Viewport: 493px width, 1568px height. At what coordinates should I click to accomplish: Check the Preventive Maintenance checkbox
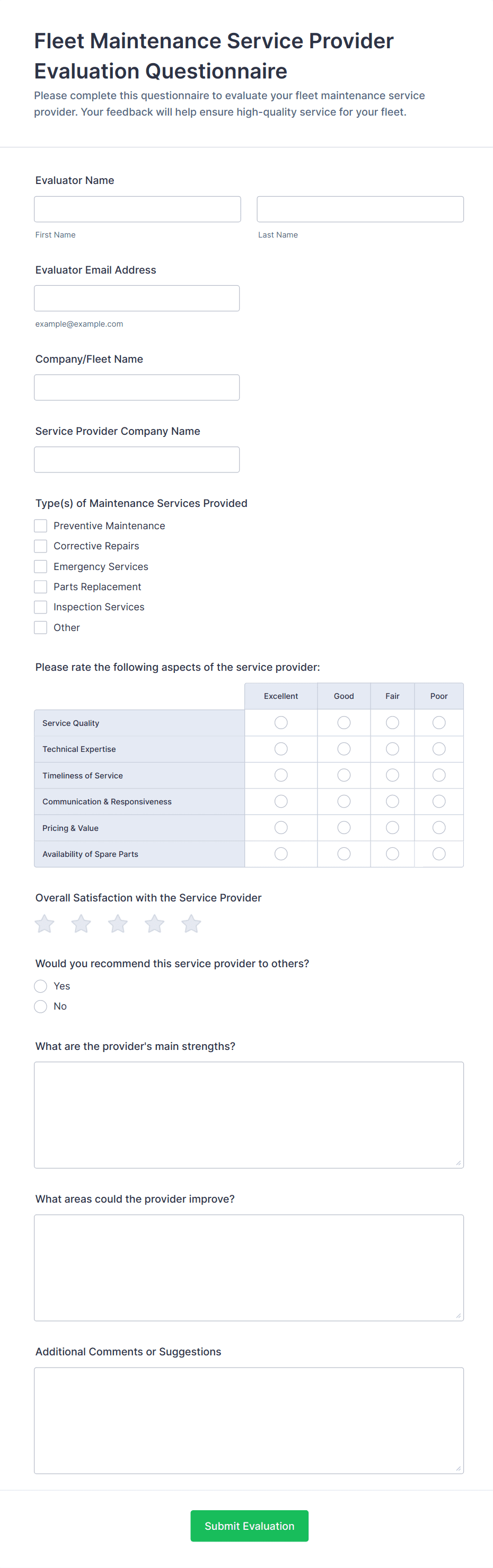click(x=41, y=525)
